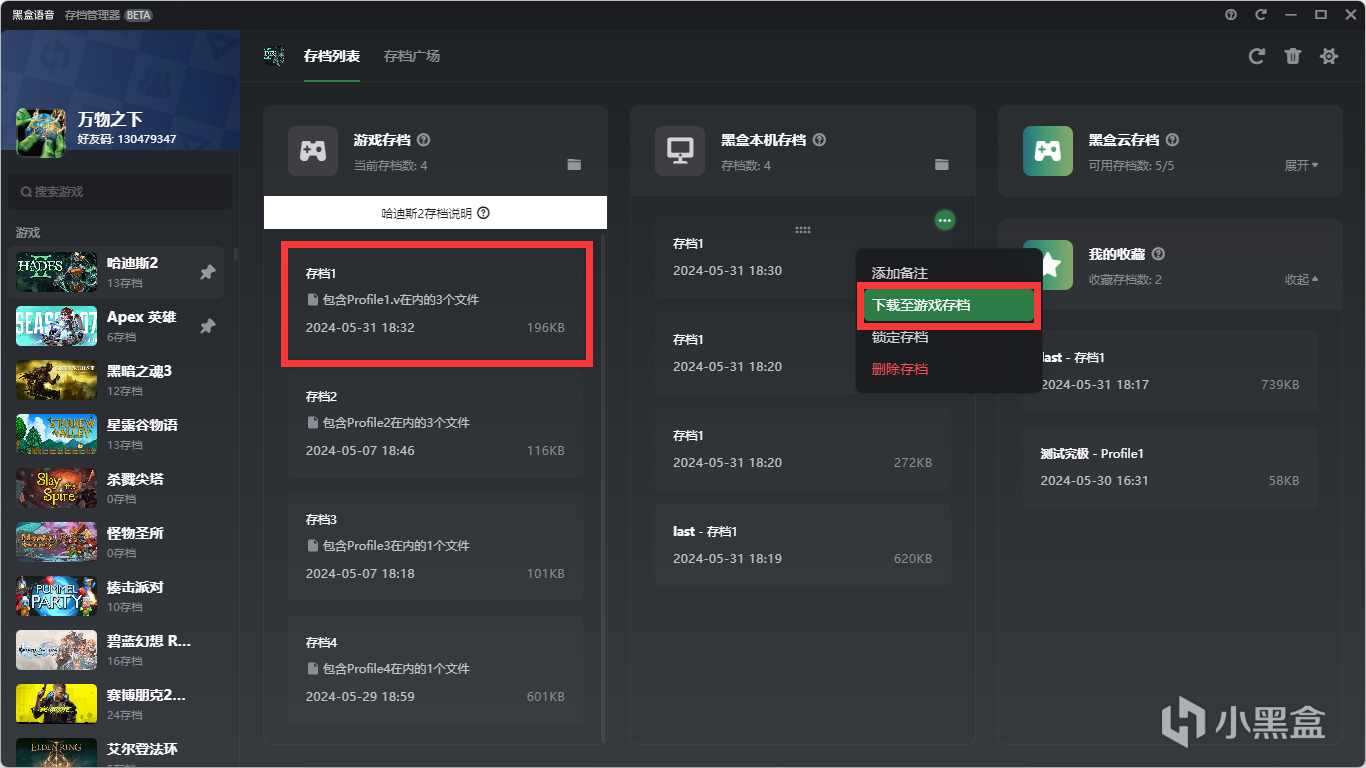Image resolution: width=1366 pixels, height=768 pixels.
Task: Click 好友码: 130479347 text
Action: [x=127, y=139]
